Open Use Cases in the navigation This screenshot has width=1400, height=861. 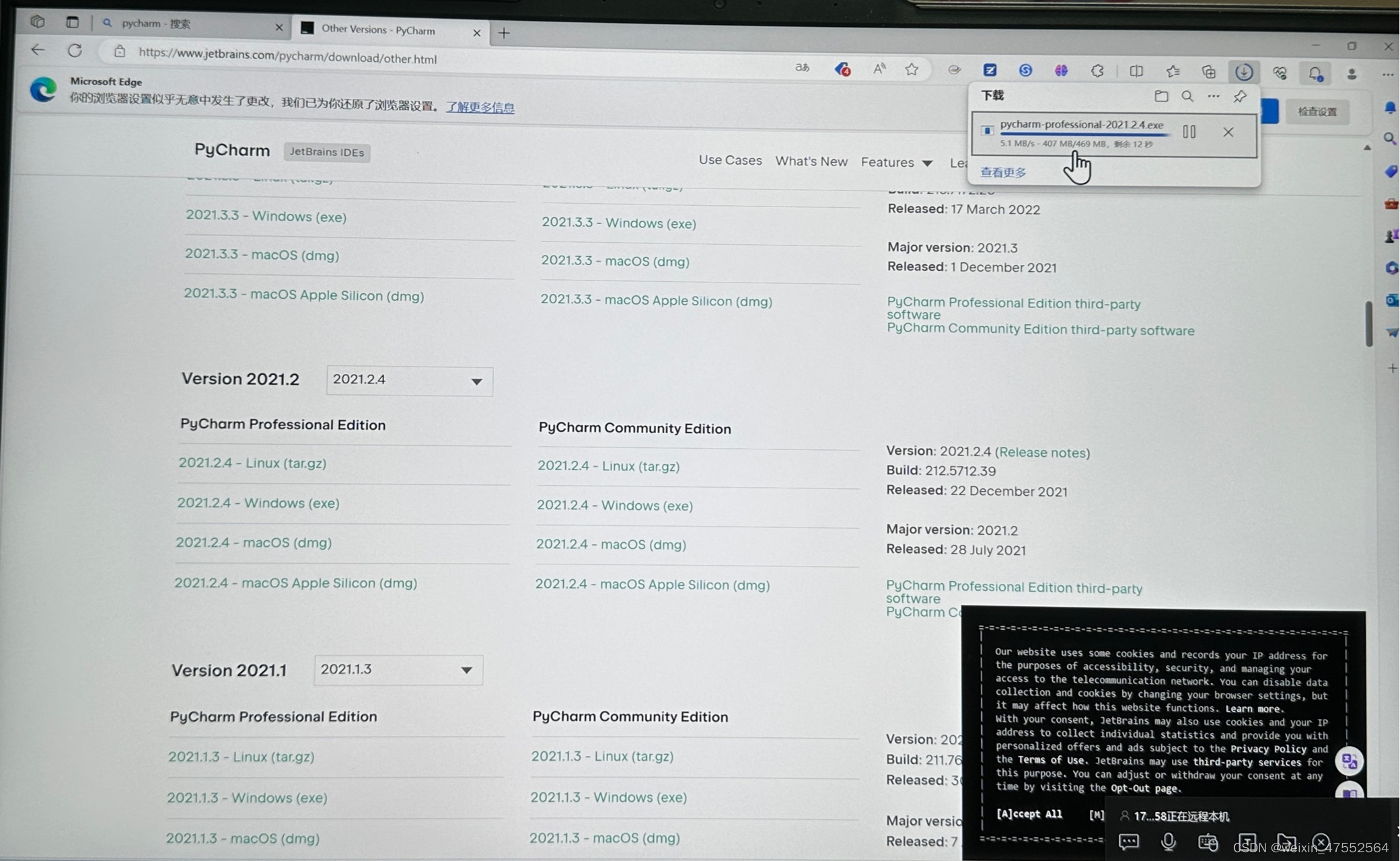click(x=730, y=160)
